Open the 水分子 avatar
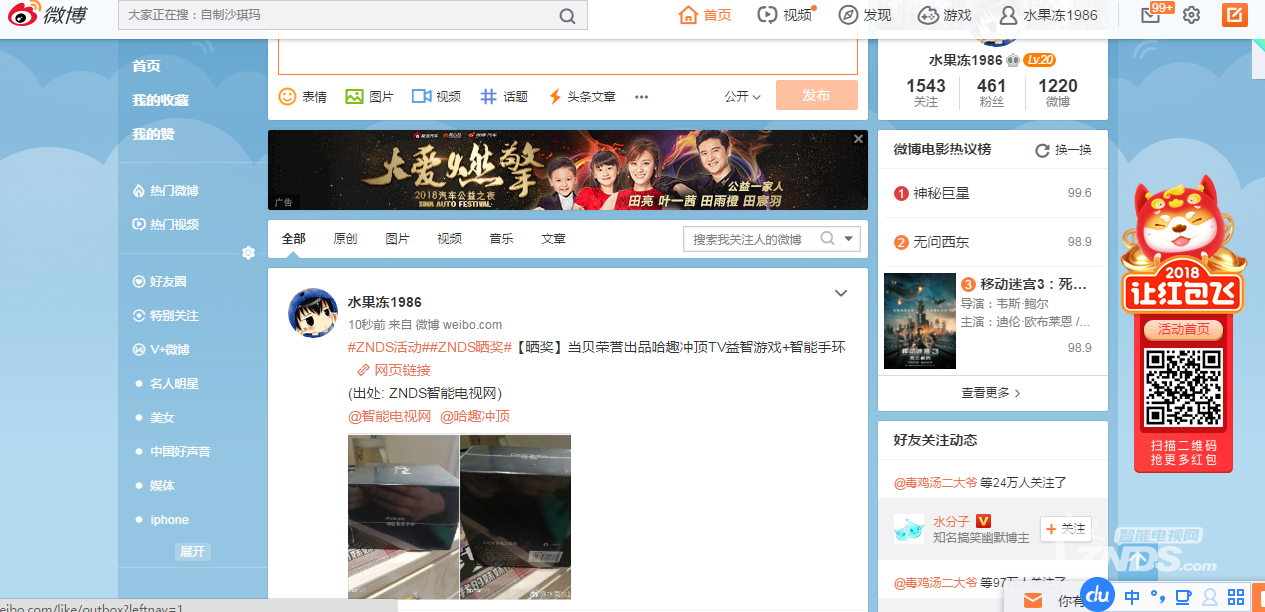Viewport: 1265px width, 612px height. click(x=909, y=528)
